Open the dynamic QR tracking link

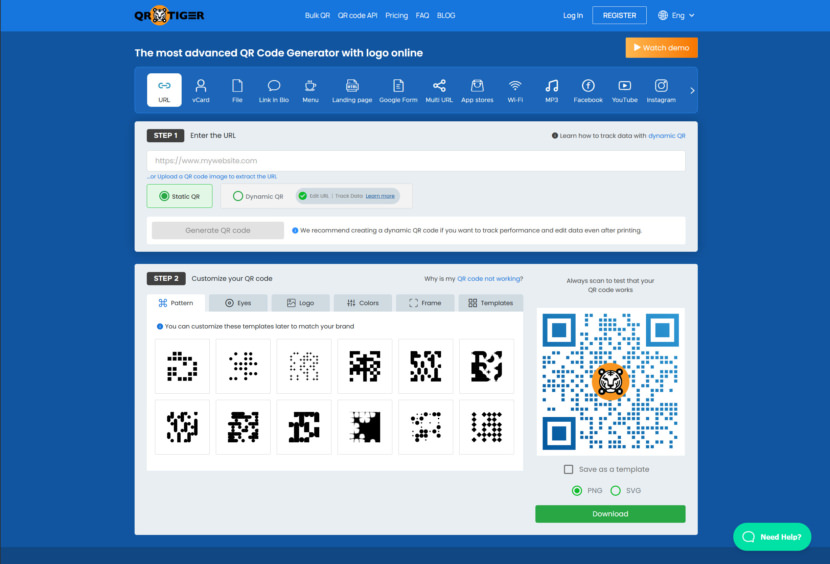[x=666, y=136]
